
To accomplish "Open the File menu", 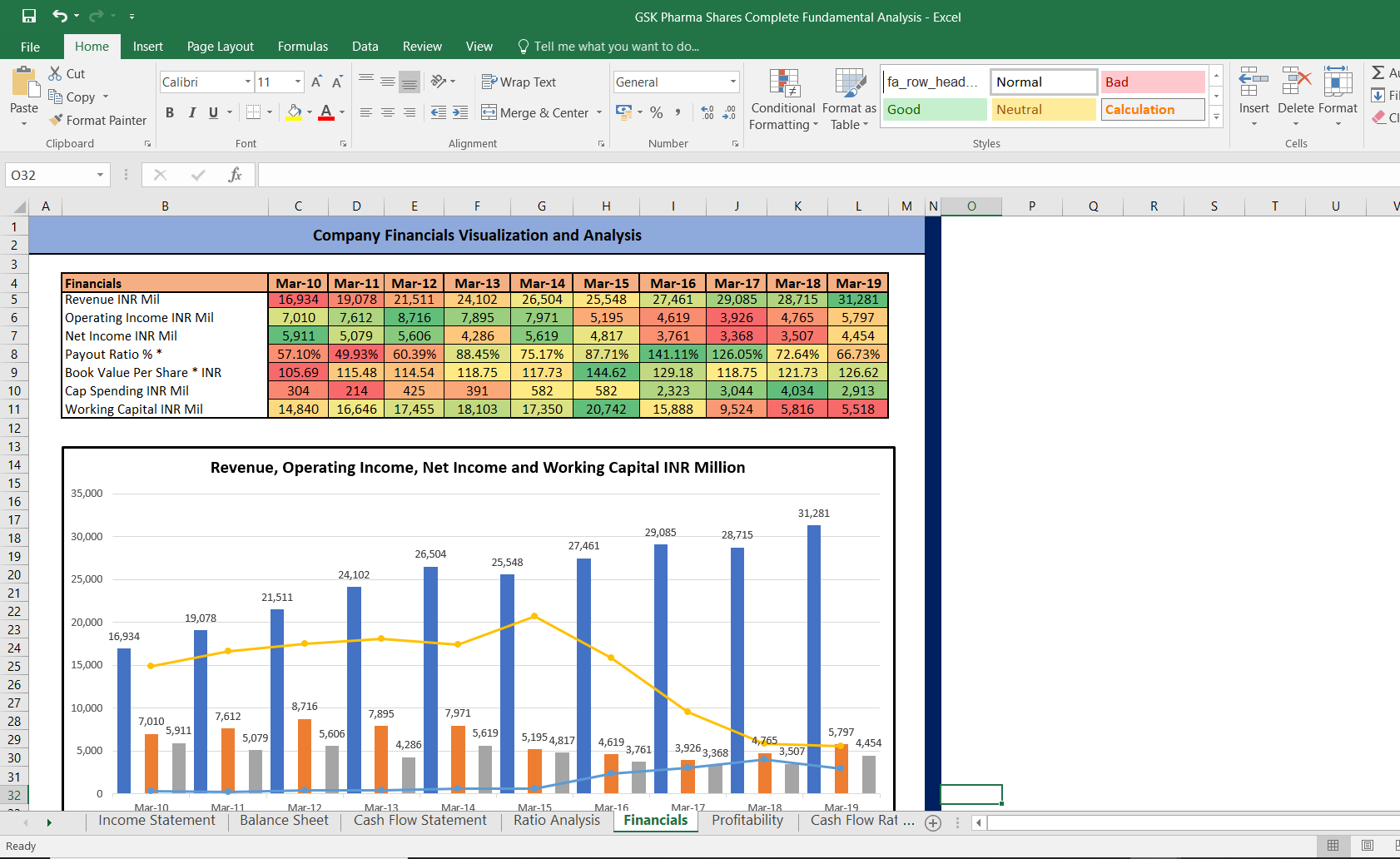I will tap(31, 47).
